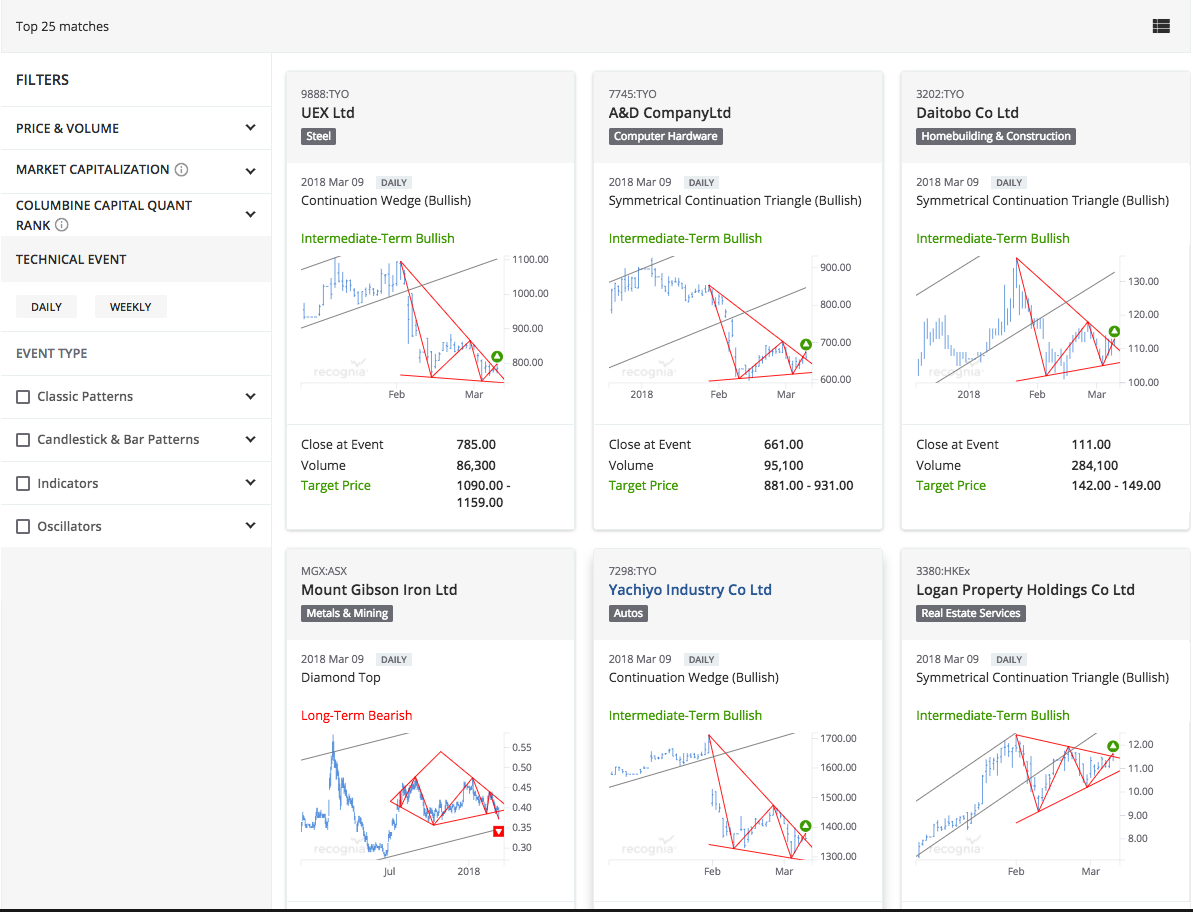1193x912 pixels.
Task: Check the Indicators filter
Action: [22, 483]
